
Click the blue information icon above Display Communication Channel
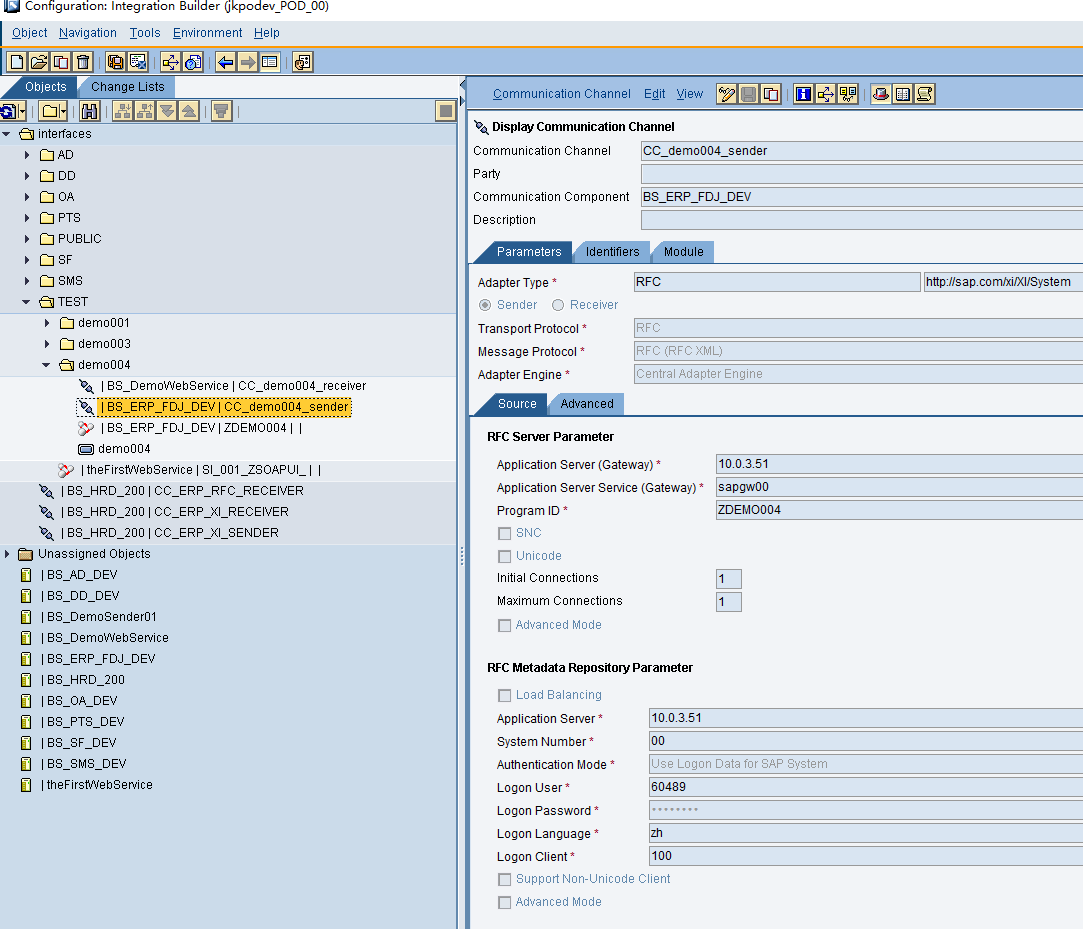(803, 93)
